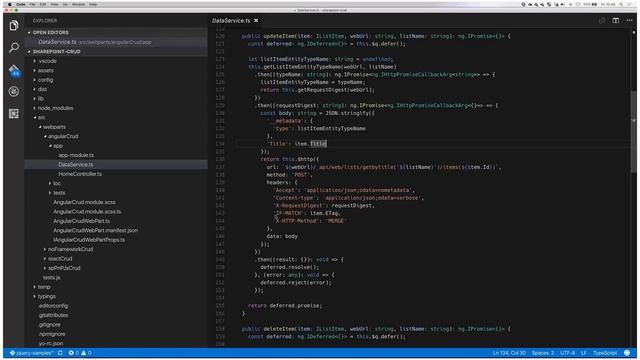This screenshot has width=640, height=360.
Task: Open the Edit menu
Action: (x=43, y=4)
